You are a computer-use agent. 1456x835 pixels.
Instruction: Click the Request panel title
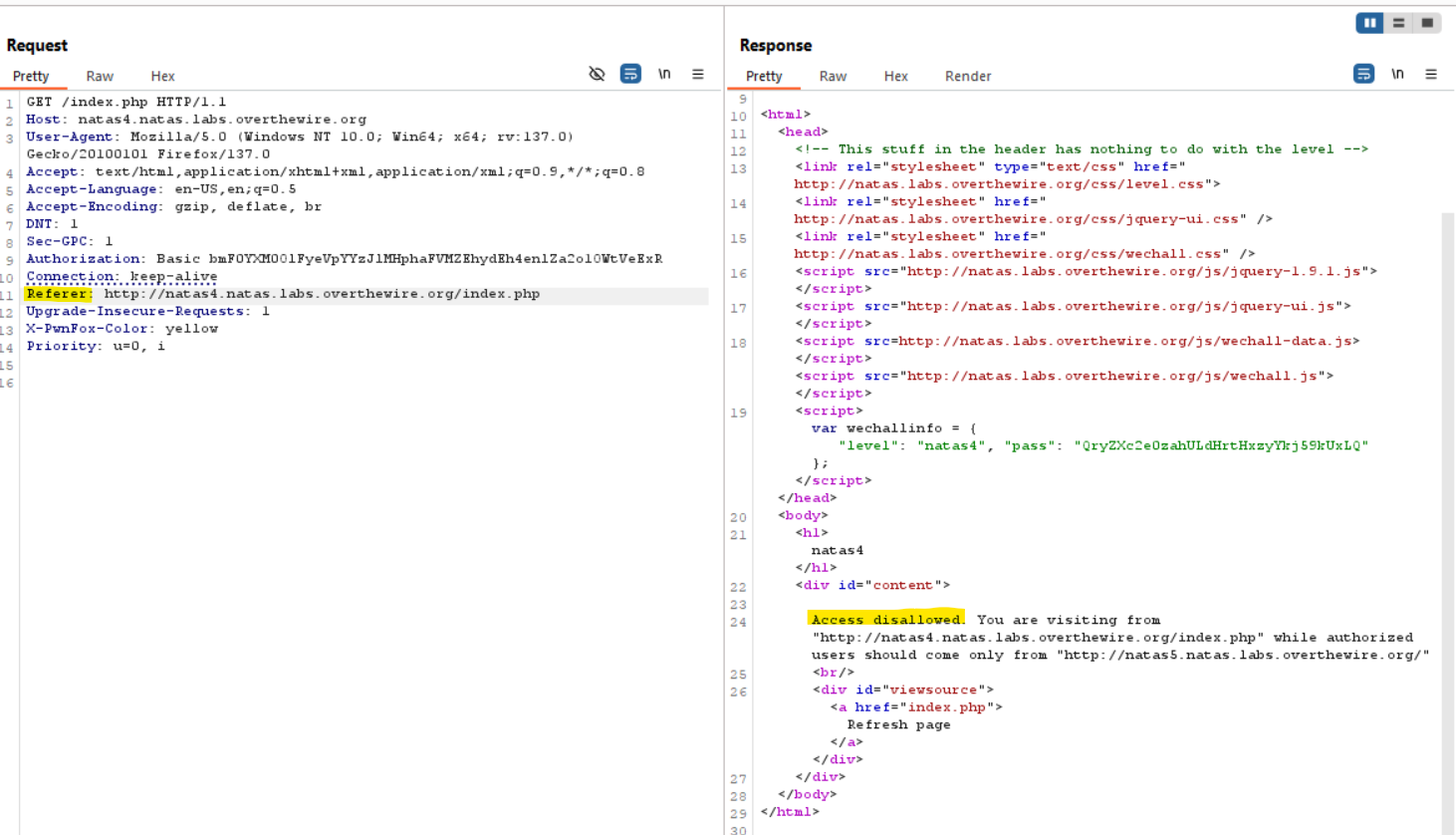click(37, 46)
